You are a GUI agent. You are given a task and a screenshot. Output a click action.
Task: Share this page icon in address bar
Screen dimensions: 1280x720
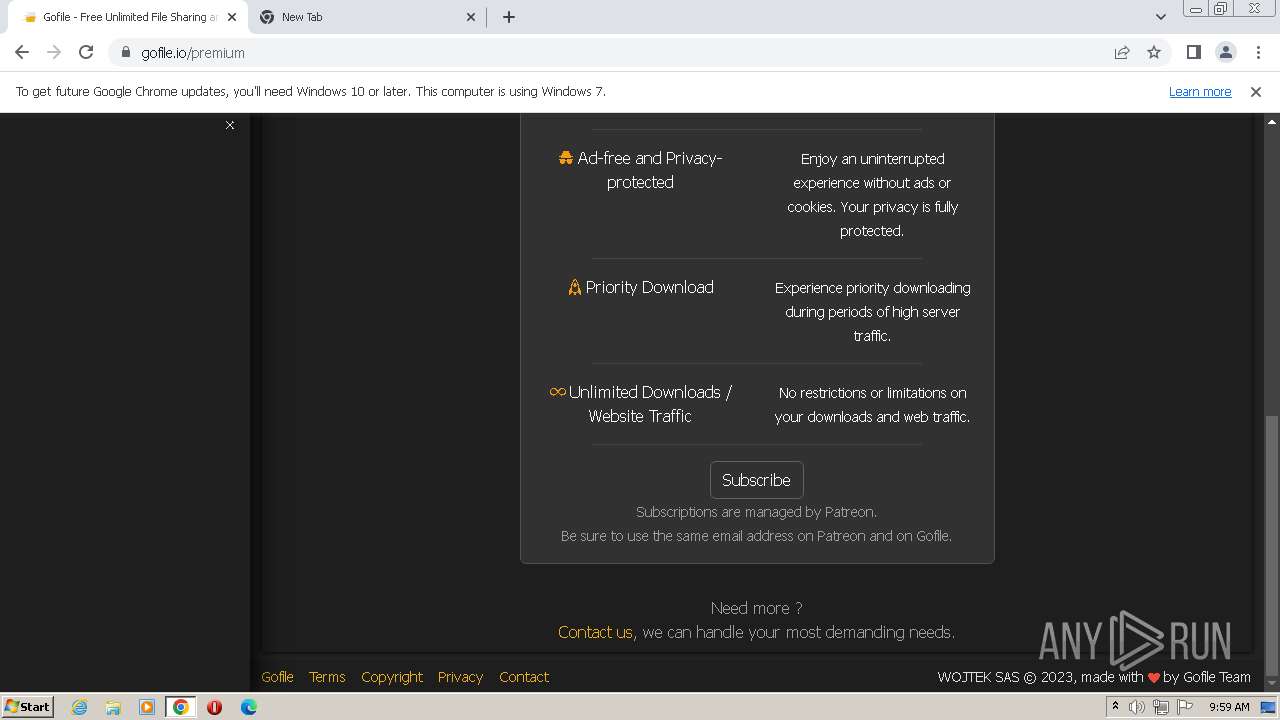[x=1122, y=53]
